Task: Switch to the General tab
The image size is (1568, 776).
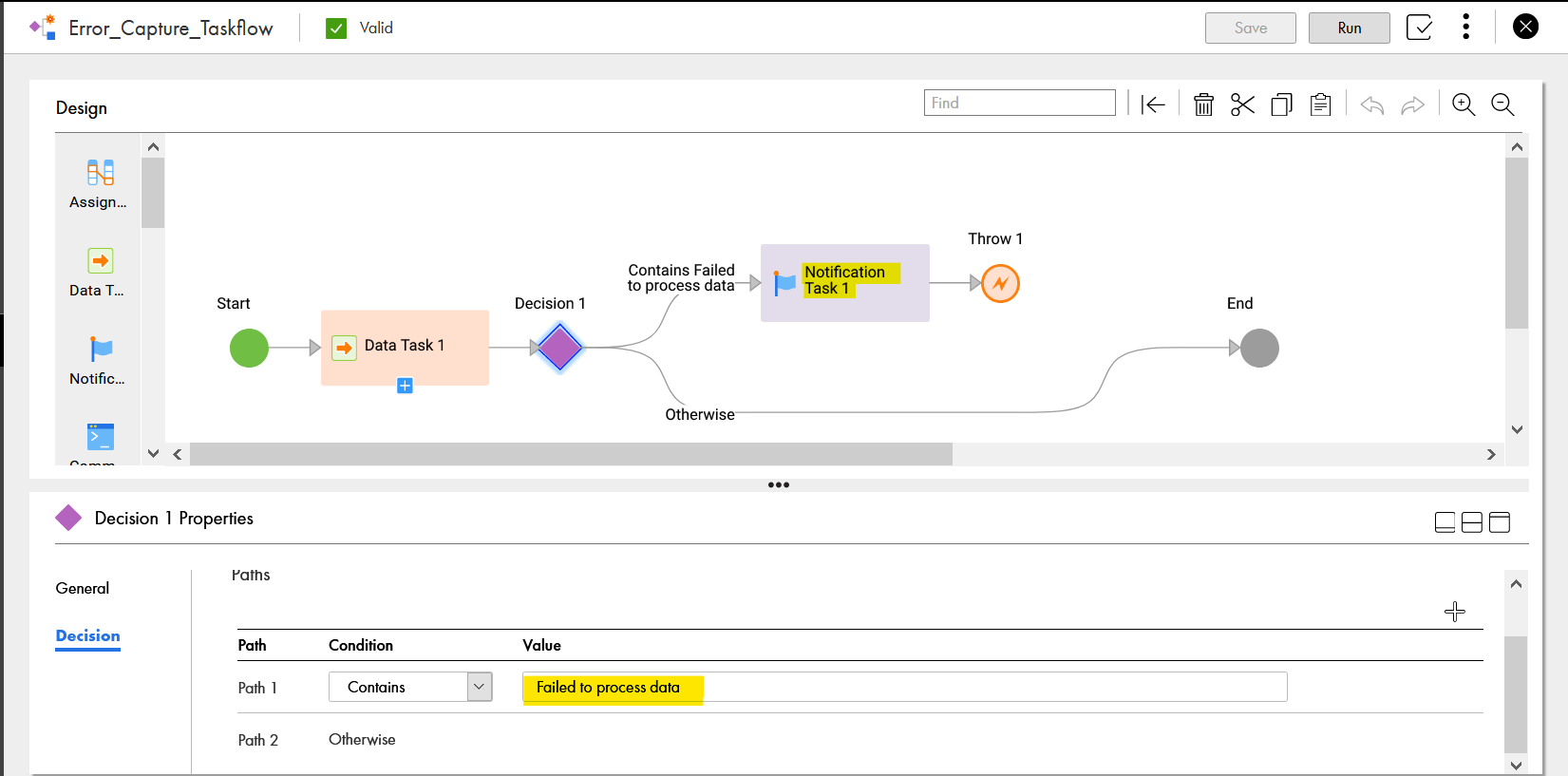Action: click(83, 588)
